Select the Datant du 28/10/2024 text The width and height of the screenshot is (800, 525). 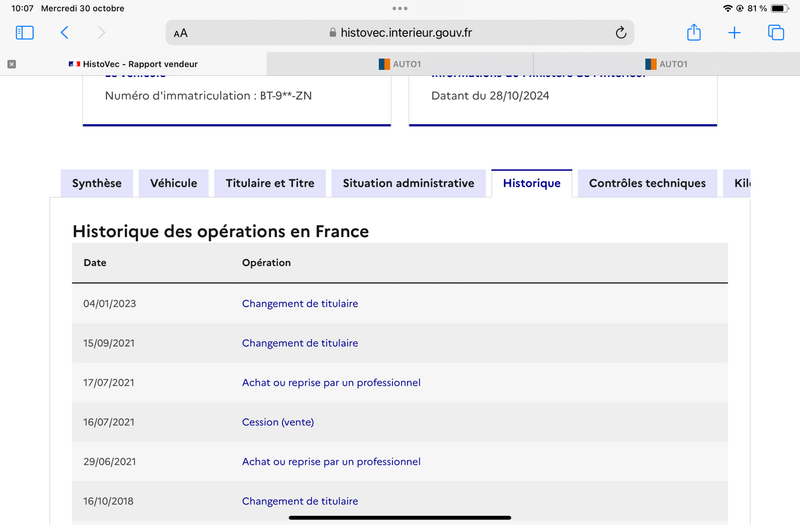490,96
